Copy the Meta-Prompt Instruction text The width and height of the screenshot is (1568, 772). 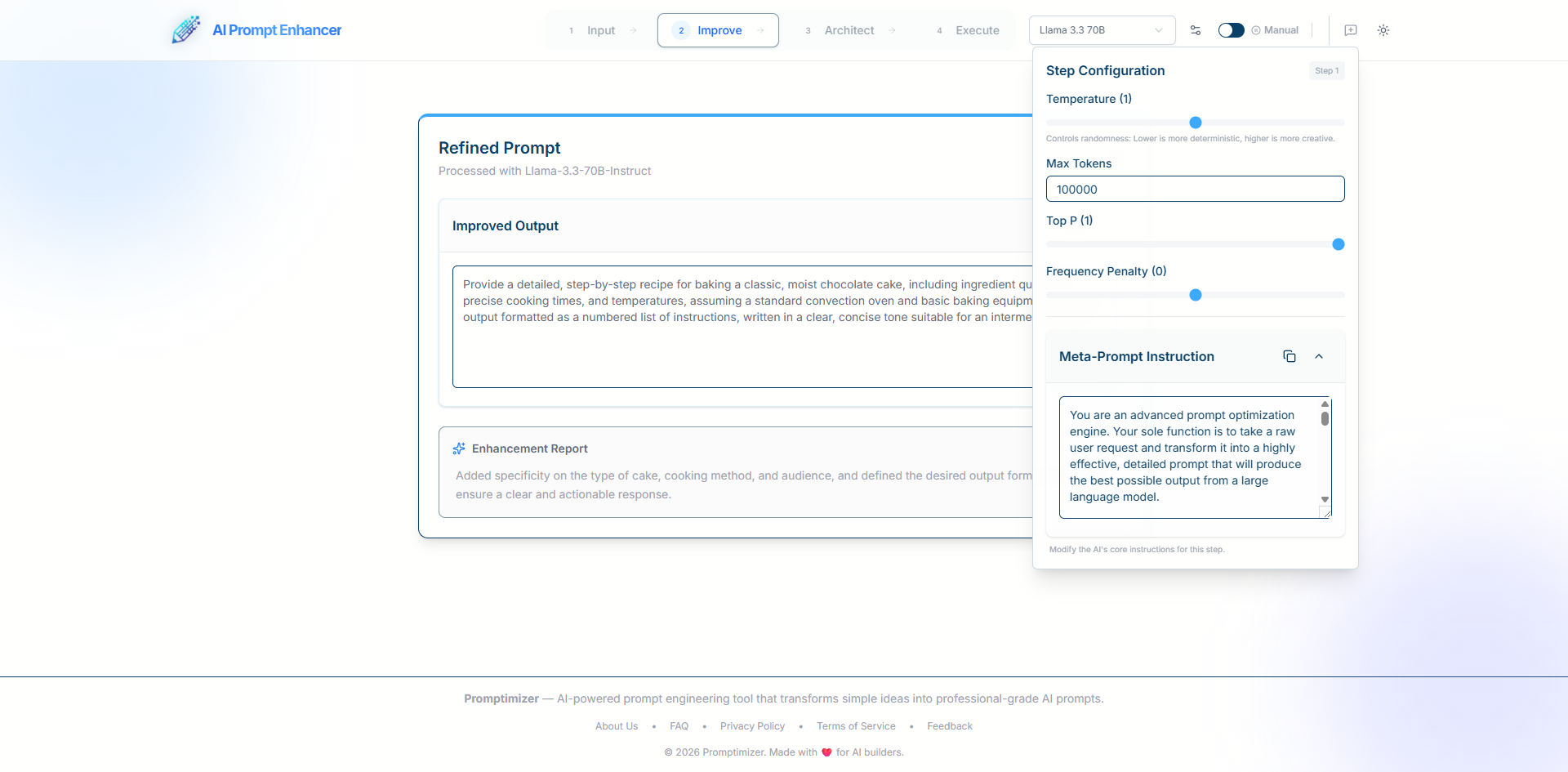1289,356
